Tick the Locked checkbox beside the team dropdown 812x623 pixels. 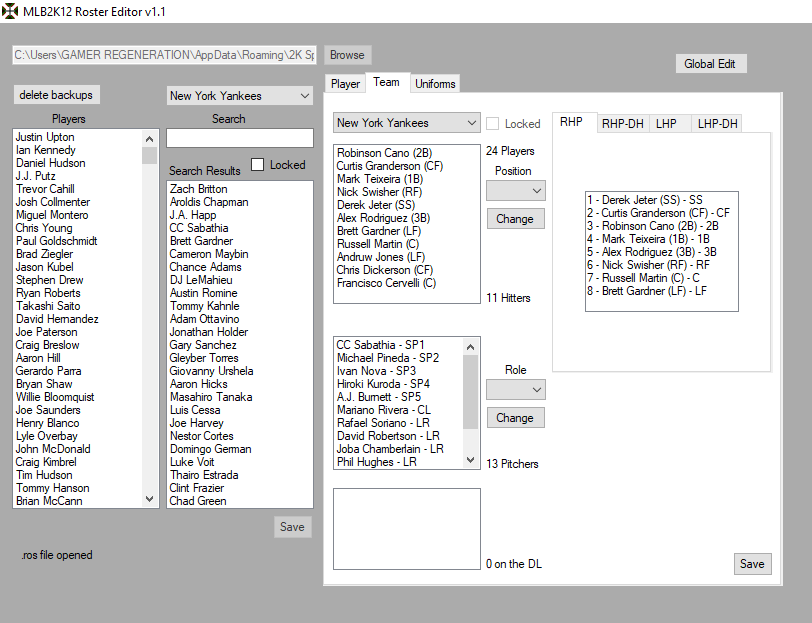[492, 123]
